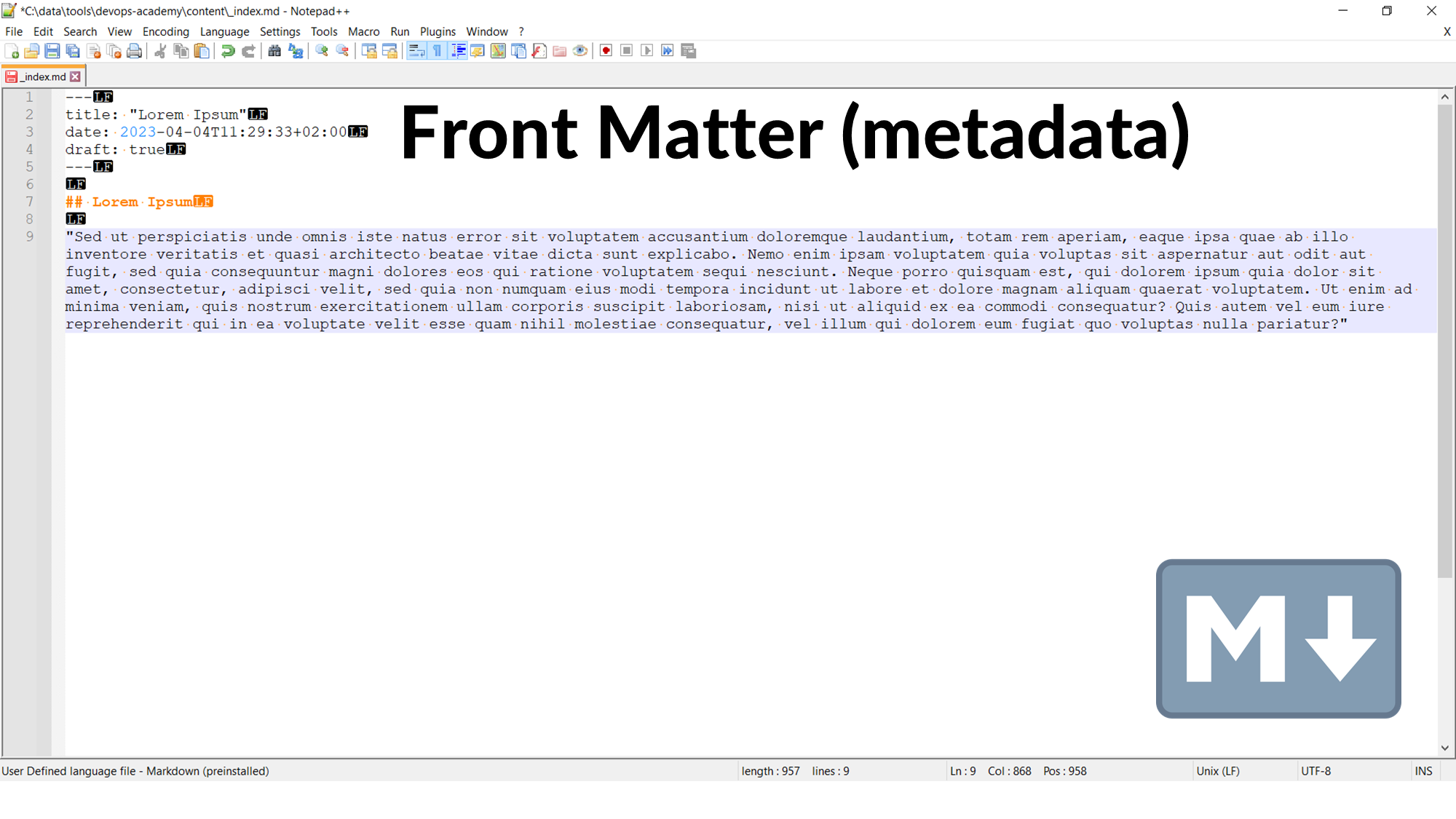Close the _index.md tab with red X

coord(76,76)
